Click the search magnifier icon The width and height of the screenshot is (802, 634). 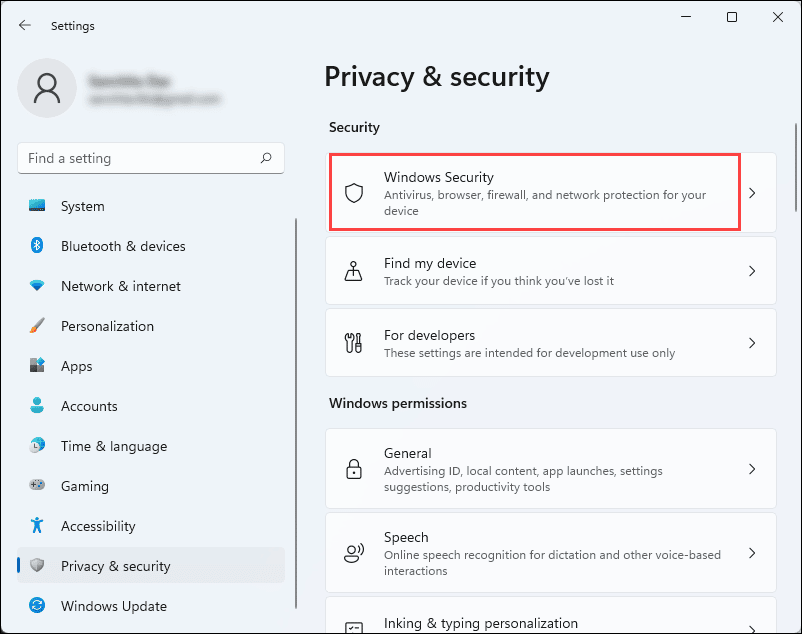click(x=266, y=158)
